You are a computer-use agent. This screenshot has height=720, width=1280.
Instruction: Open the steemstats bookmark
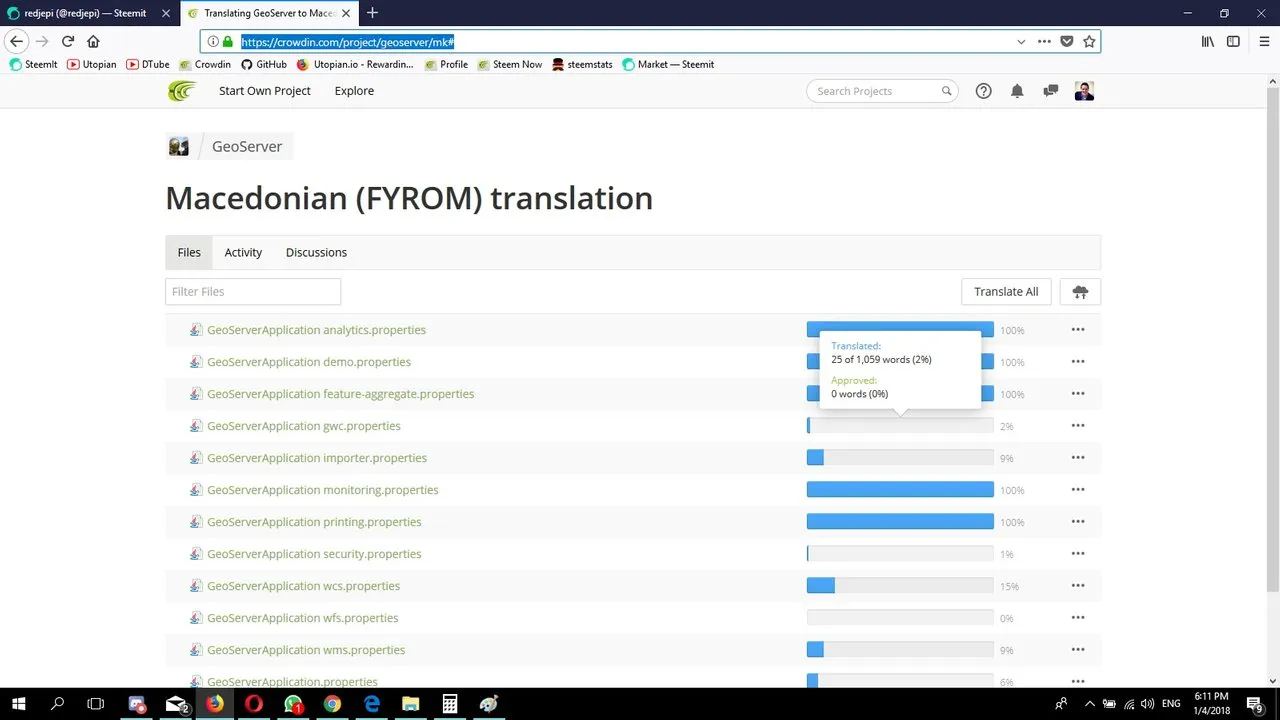[583, 64]
